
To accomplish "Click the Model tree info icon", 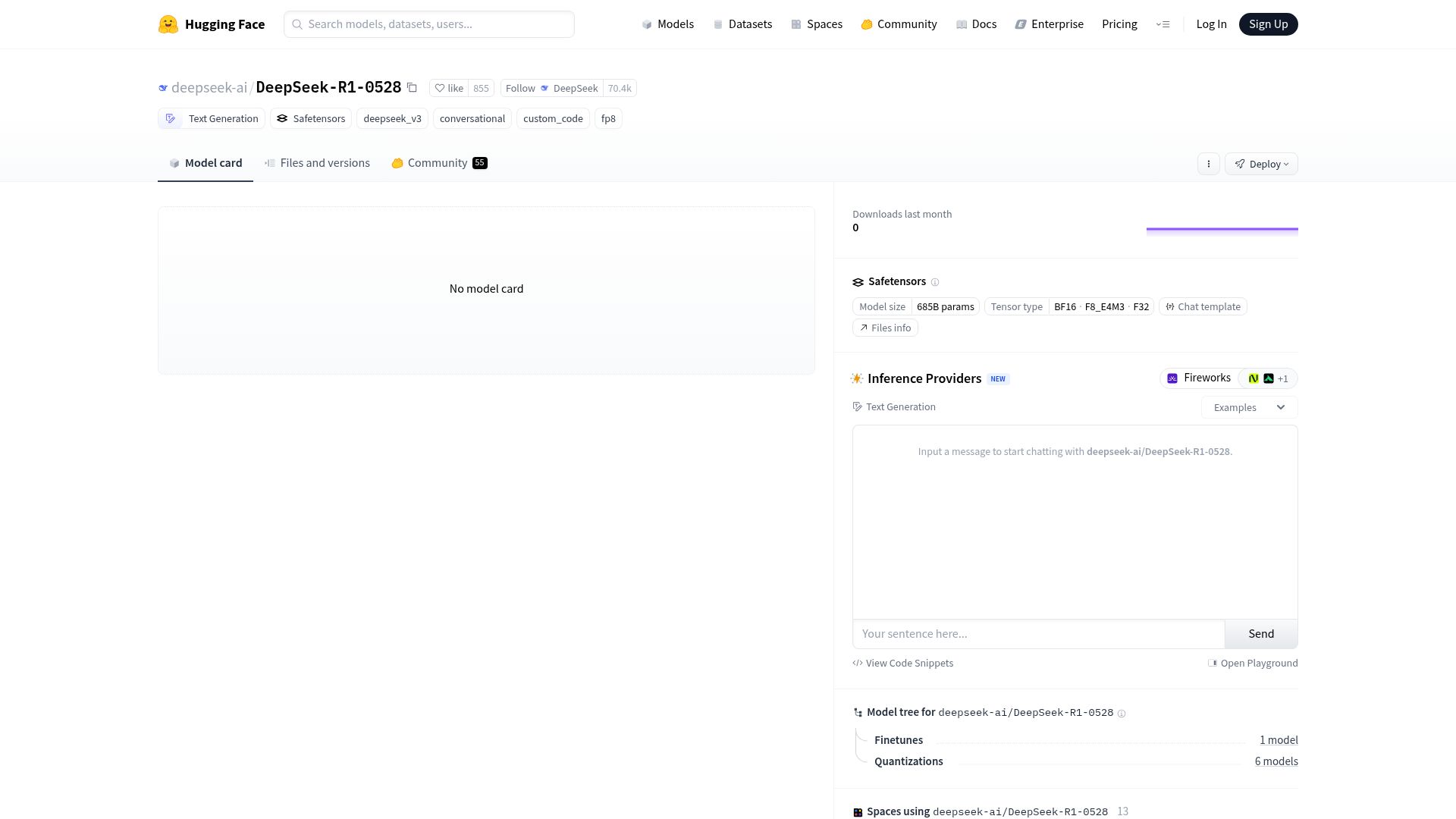I will pyautogui.click(x=1122, y=714).
